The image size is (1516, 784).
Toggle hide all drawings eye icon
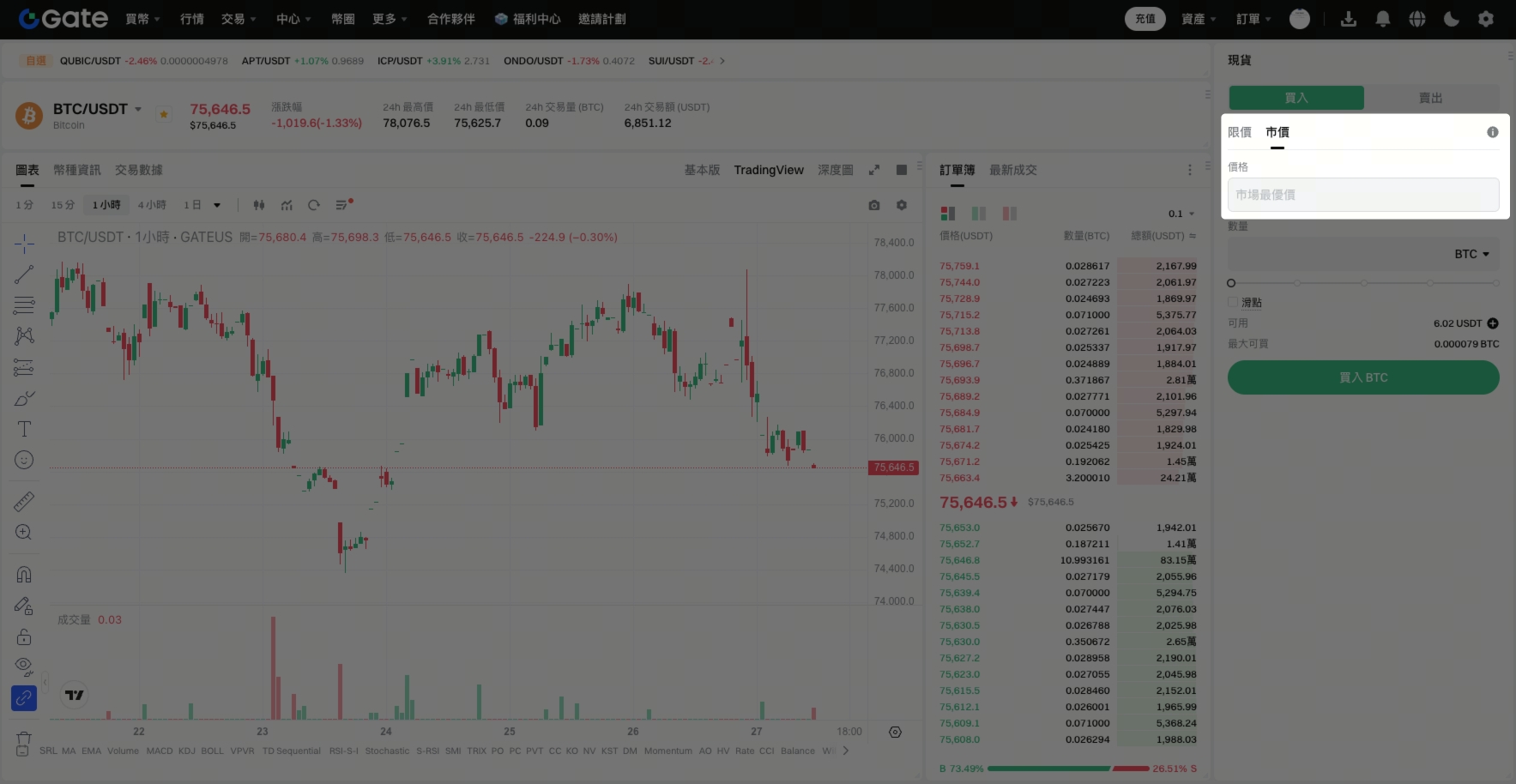coord(24,666)
